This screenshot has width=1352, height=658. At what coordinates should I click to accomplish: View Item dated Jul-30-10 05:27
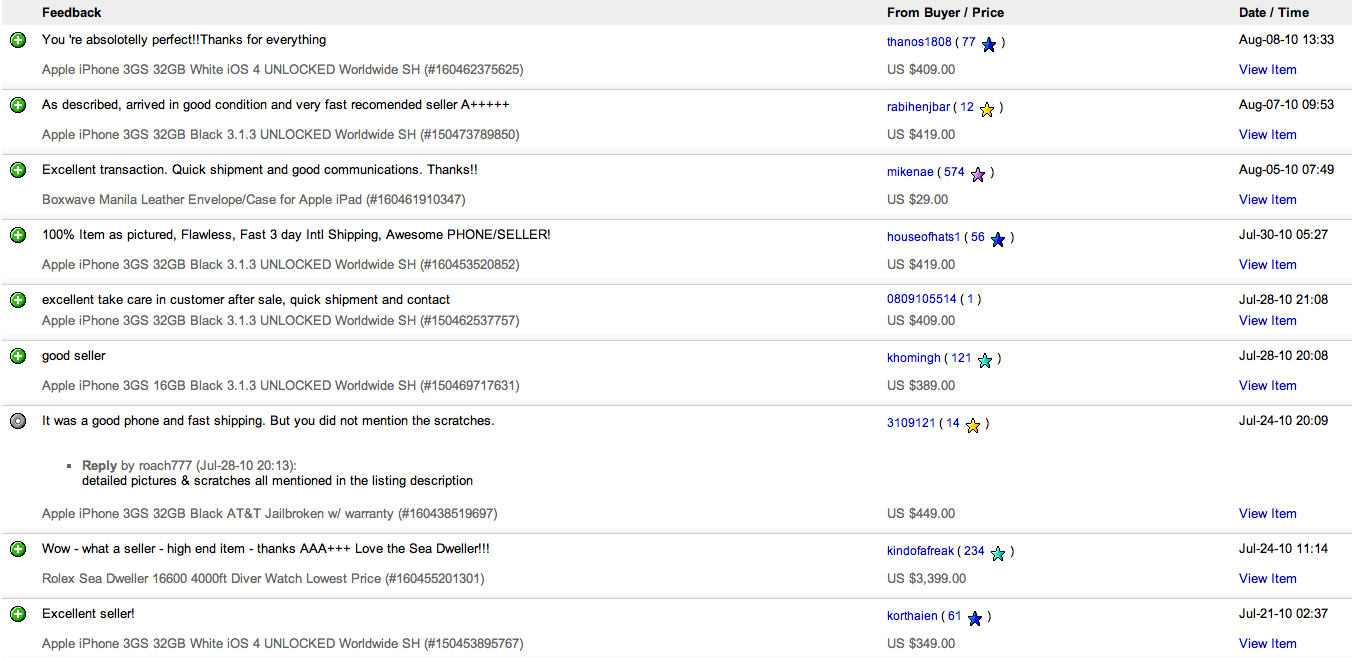(1267, 265)
